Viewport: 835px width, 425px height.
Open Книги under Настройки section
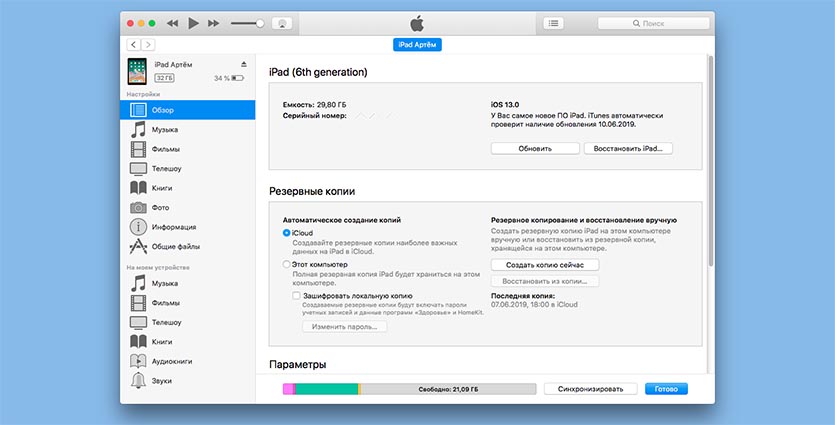tap(188, 188)
